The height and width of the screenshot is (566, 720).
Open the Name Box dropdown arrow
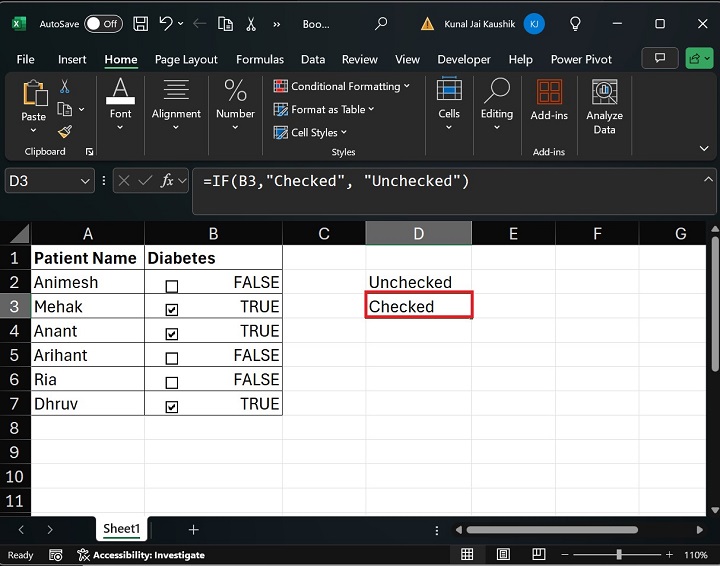[85, 181]
